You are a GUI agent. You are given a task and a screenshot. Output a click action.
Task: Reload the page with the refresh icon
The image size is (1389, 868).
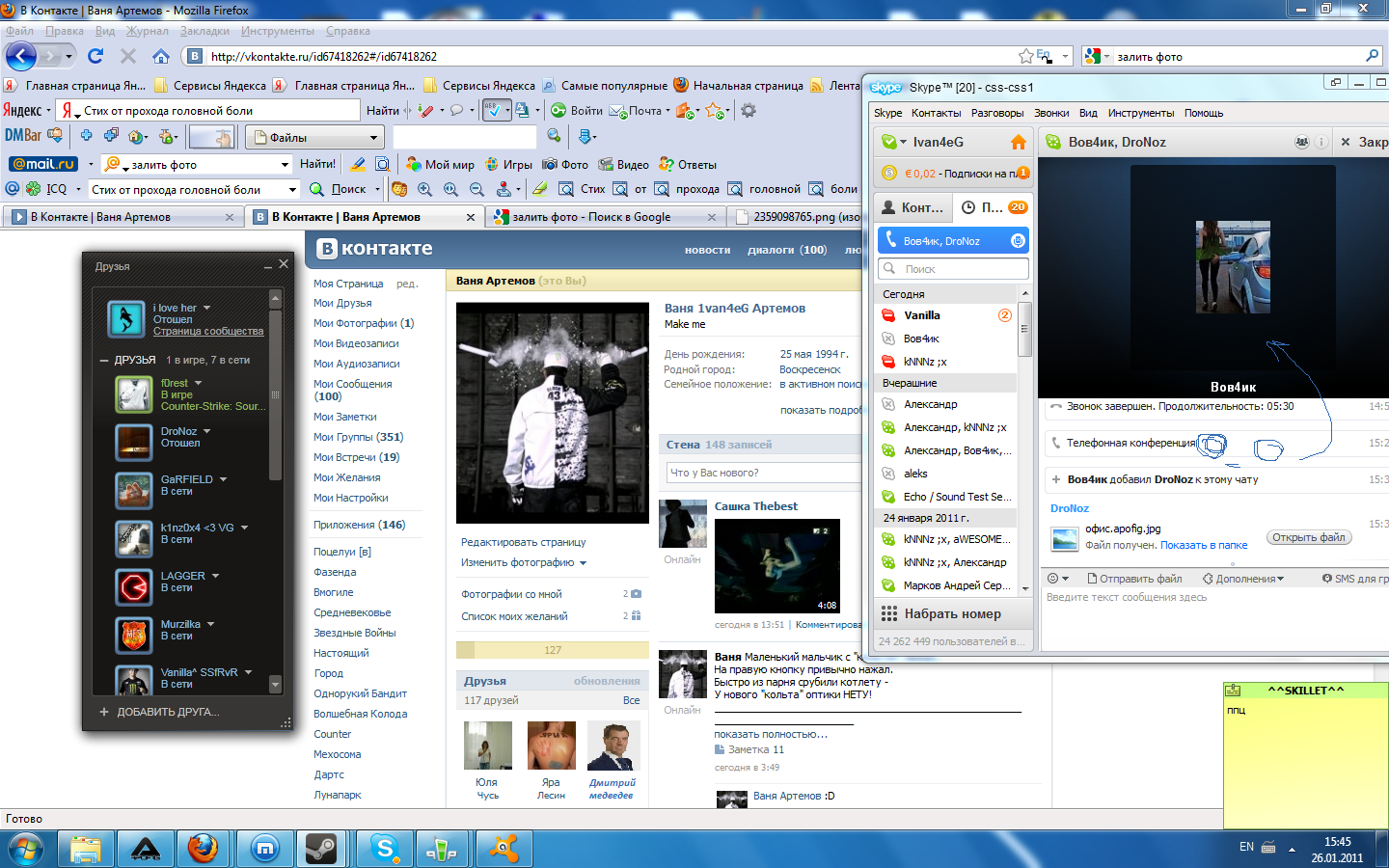tap(95, 56)
